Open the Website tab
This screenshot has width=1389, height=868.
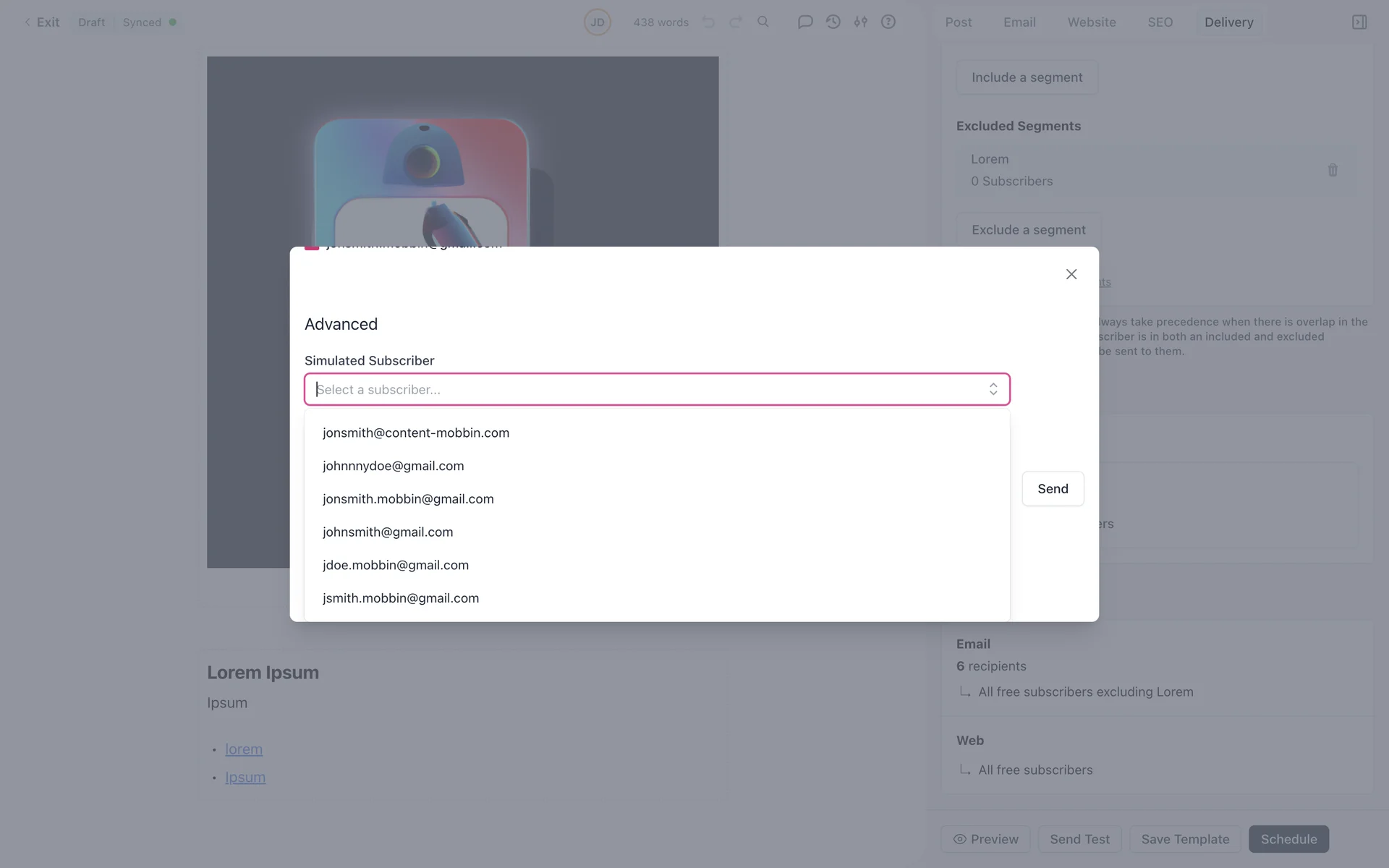point(1092,22)
